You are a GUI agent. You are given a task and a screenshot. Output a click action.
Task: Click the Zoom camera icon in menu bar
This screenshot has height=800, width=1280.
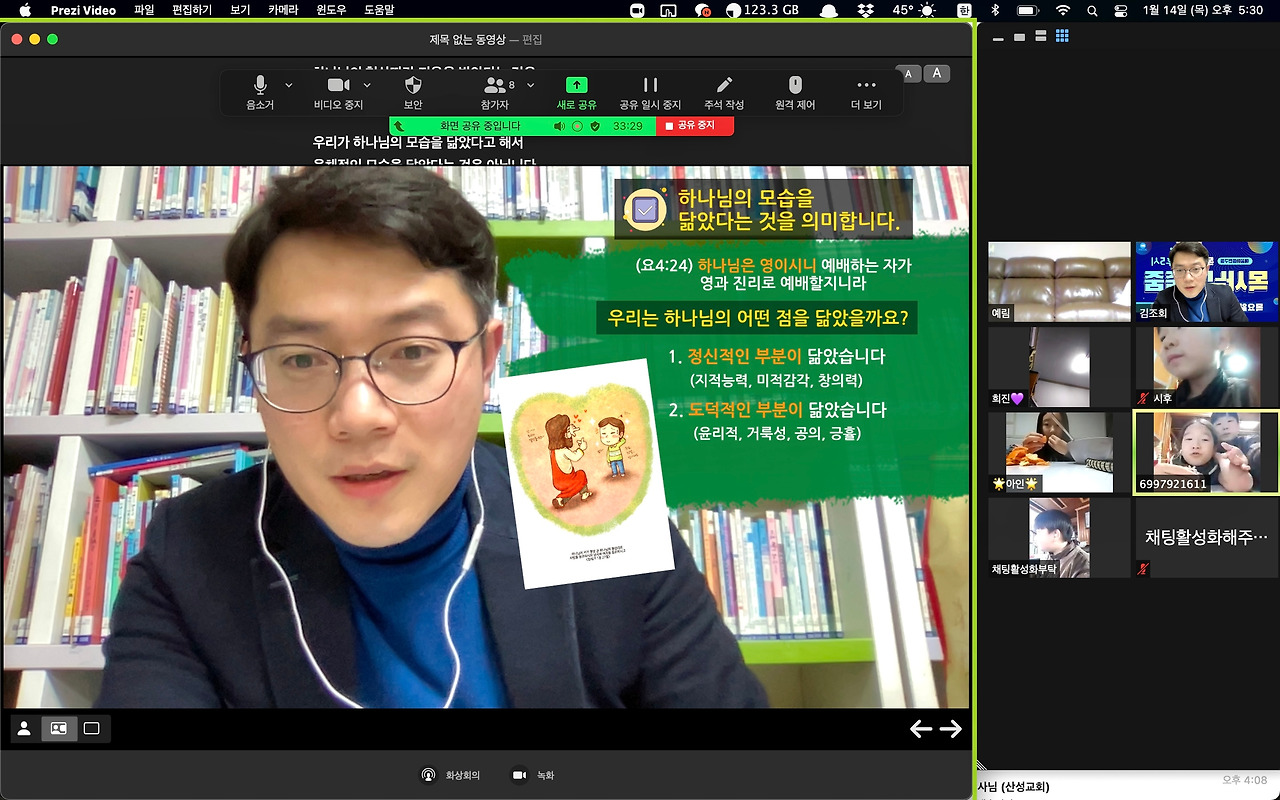point(637,10)
